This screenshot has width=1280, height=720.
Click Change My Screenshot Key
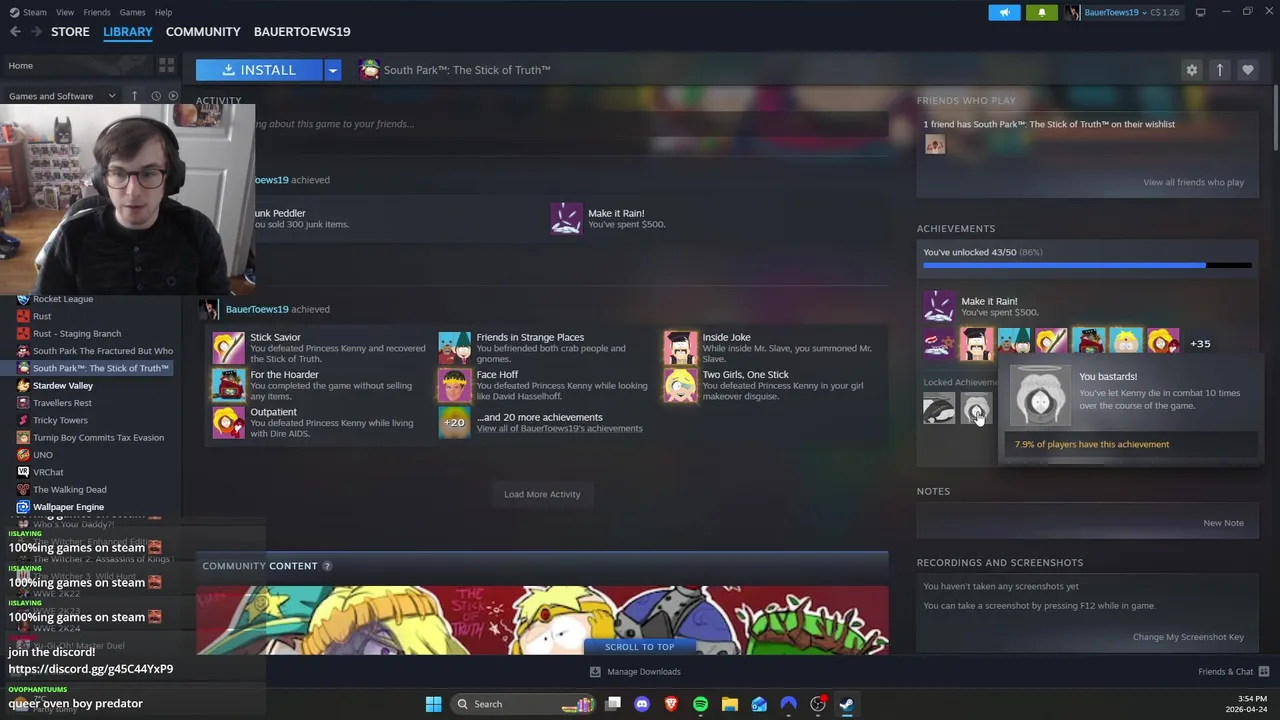[1188, 637]
